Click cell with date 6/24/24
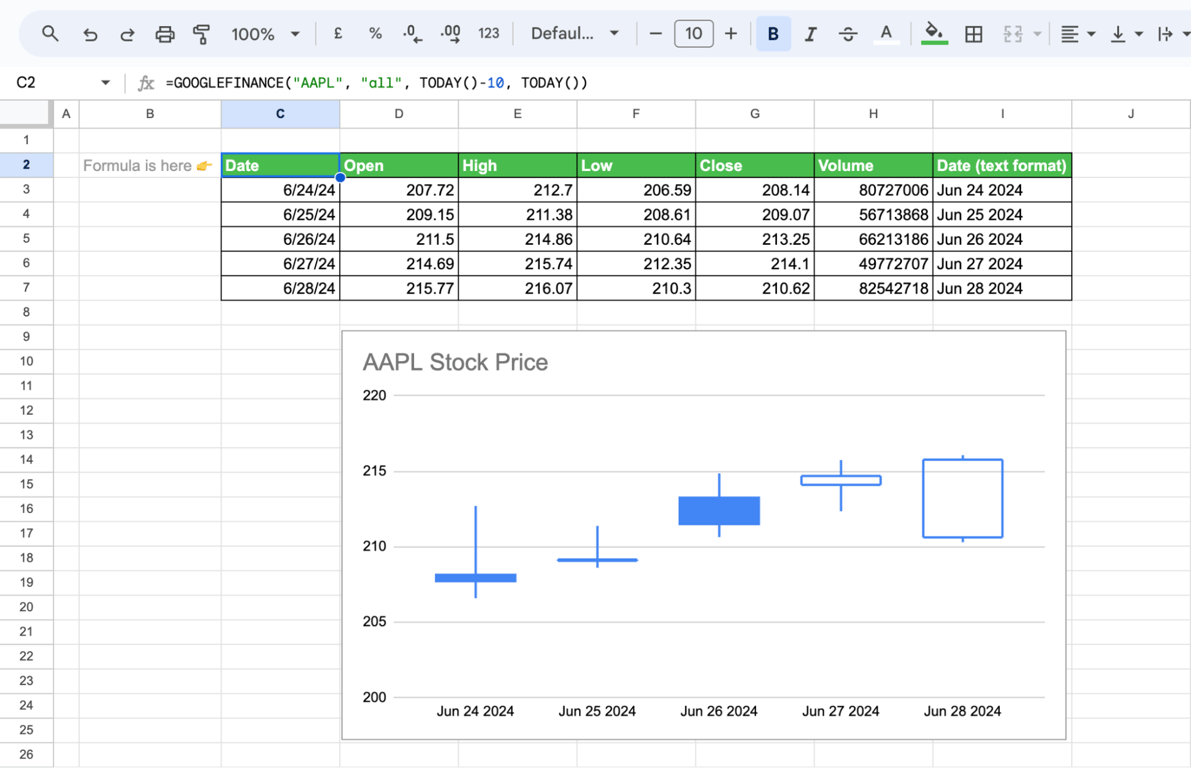 (x=280, y=190)
